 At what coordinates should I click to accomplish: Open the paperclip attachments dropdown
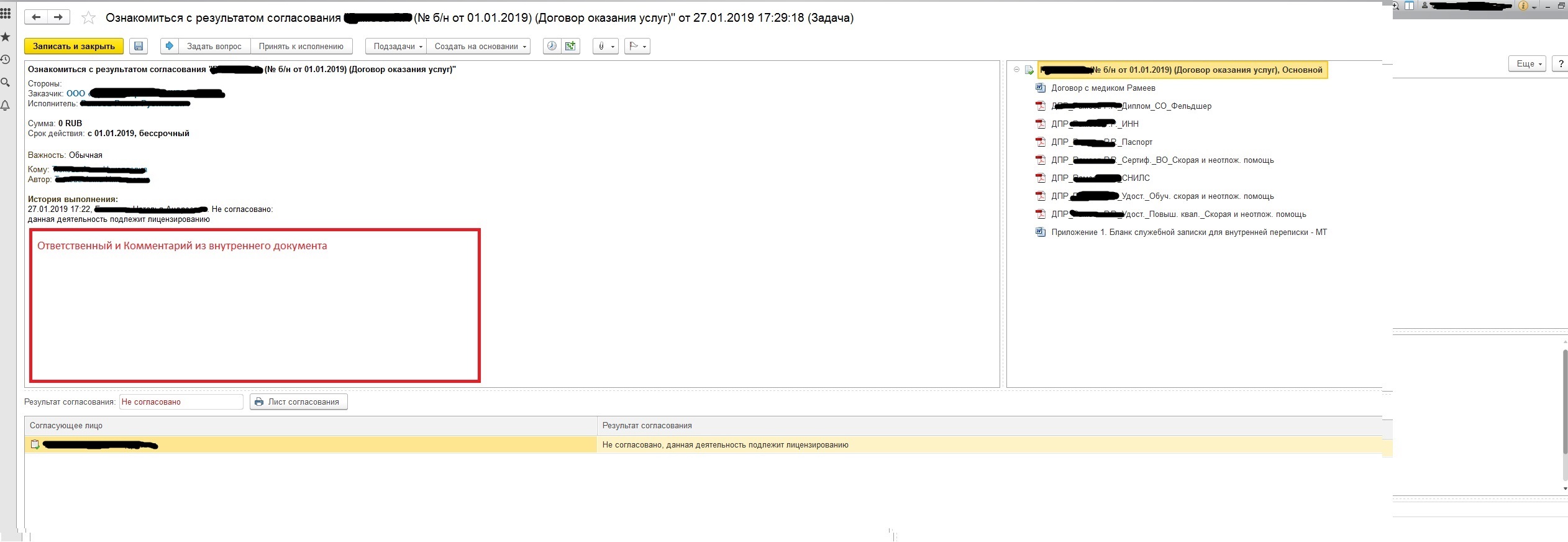point(605,46)
